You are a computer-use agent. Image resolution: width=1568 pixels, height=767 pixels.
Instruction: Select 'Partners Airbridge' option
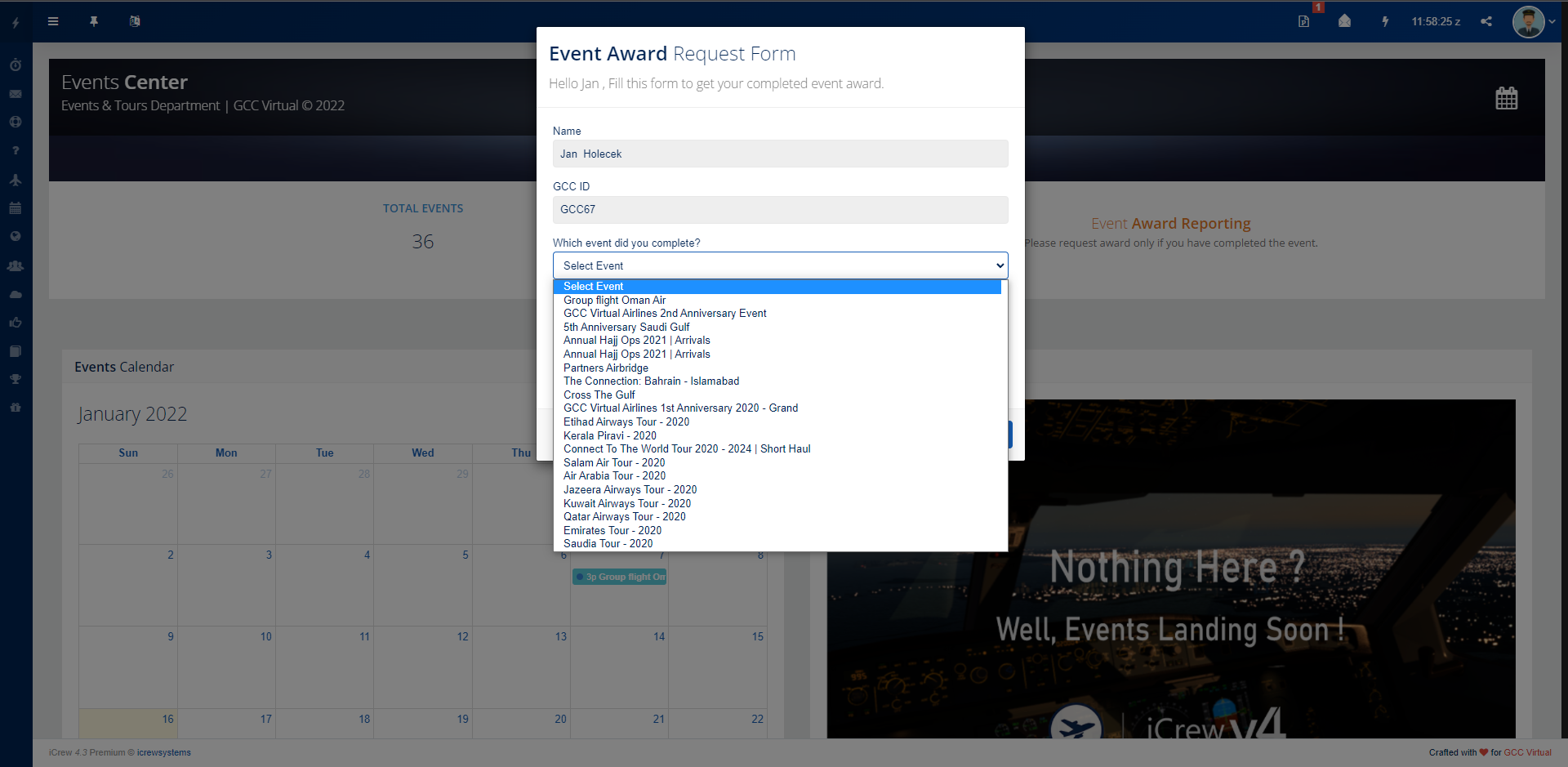pyautogui.click(x=777, y=368)
